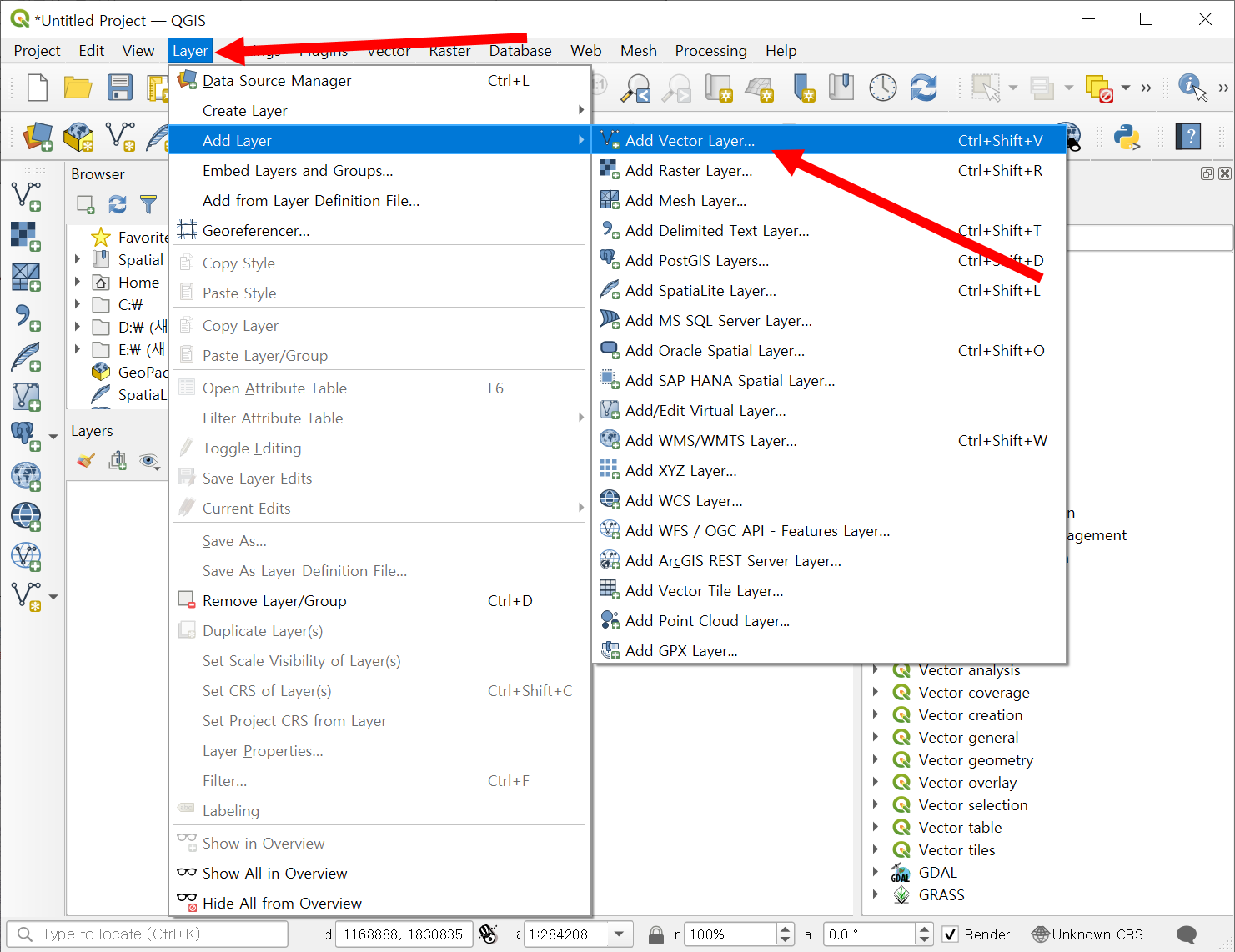Screen dimensions: 1235x952
Task: Expand the Home browser tree node
Action: (78, 283)
